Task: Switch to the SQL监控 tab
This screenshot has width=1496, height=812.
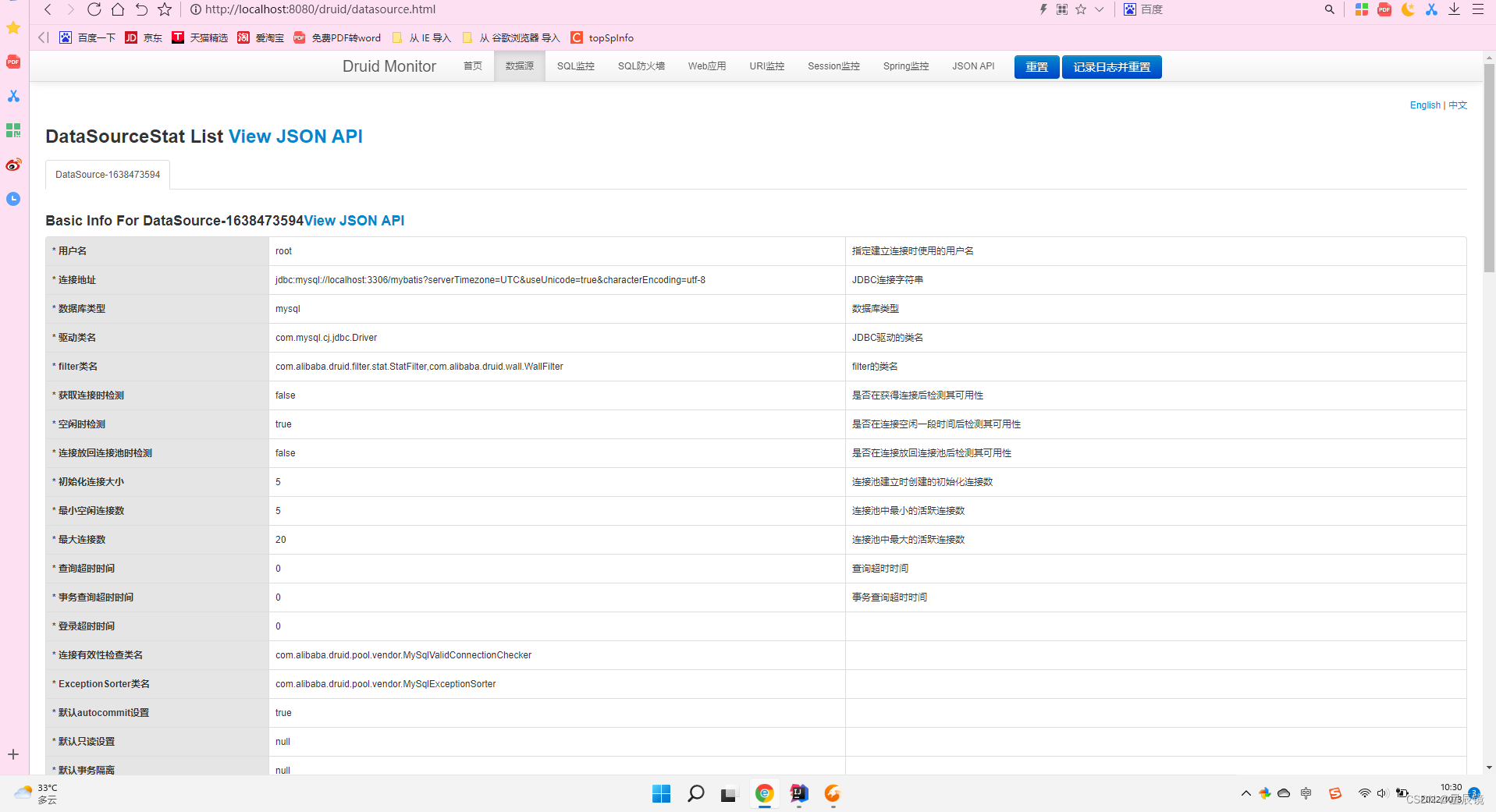Action: click(x=576, y=66)
